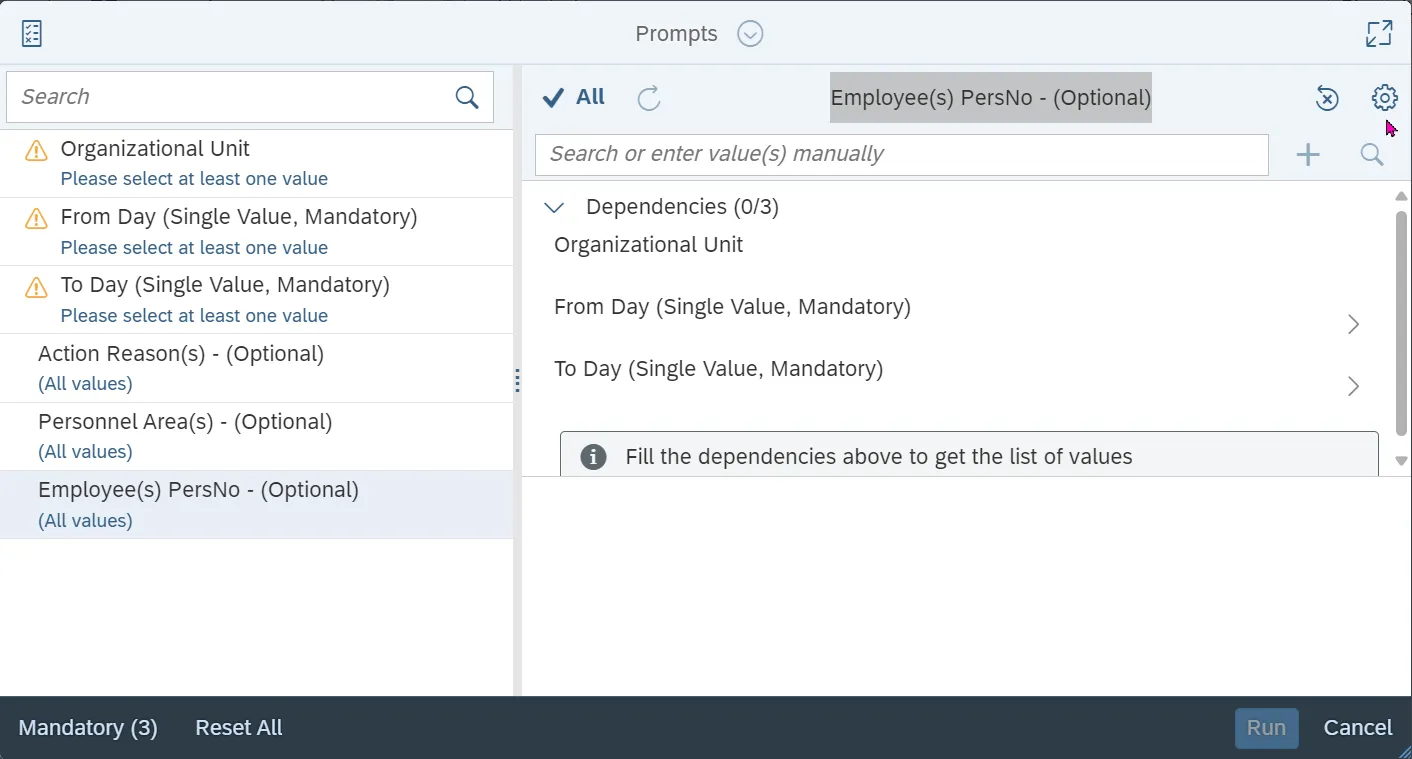Image resolution: width=1412 pixels, height=759 pixels.
Task: Click Cancel to close prompts
Action: click(x=1357, y=728)
